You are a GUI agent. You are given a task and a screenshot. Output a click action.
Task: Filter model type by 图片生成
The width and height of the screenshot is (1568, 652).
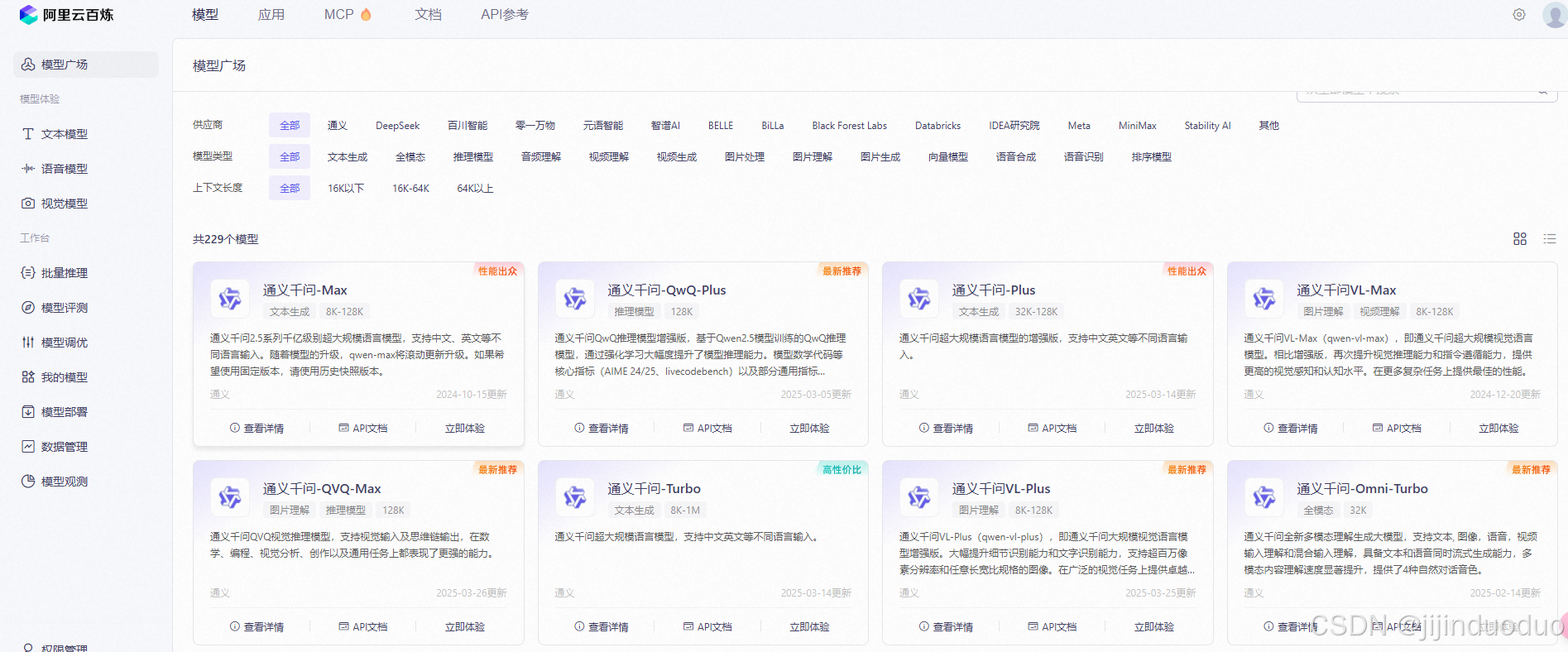pyautogui.click(x=880, y=157)
